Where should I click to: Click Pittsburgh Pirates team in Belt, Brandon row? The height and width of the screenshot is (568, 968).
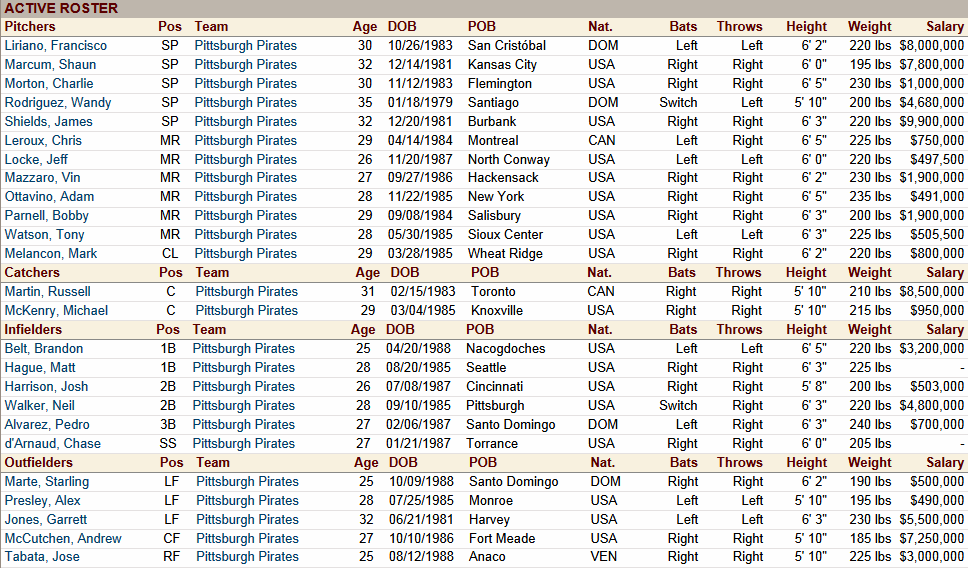244,349
